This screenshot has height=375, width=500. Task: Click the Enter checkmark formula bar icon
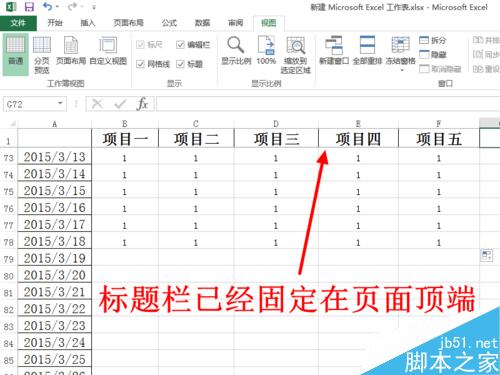pyautogui.click(x=120, y=104)
